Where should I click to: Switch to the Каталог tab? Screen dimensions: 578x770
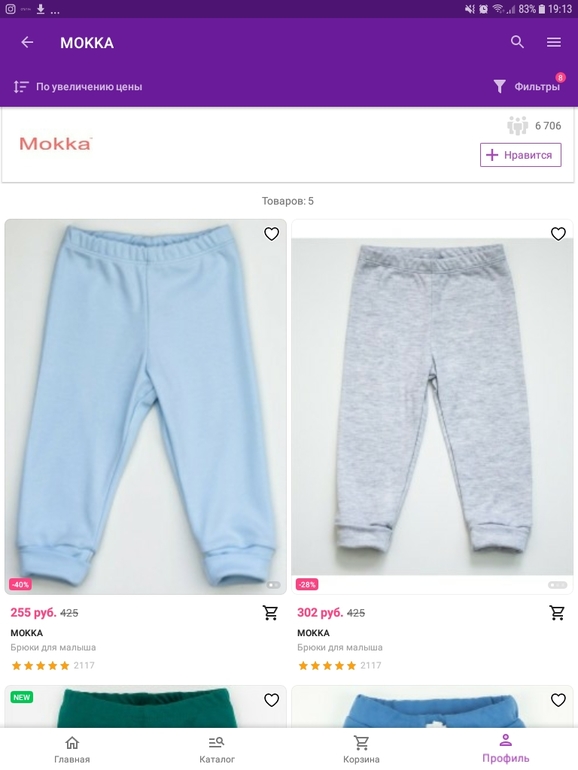pyautogui.click(x=217, y=749)
